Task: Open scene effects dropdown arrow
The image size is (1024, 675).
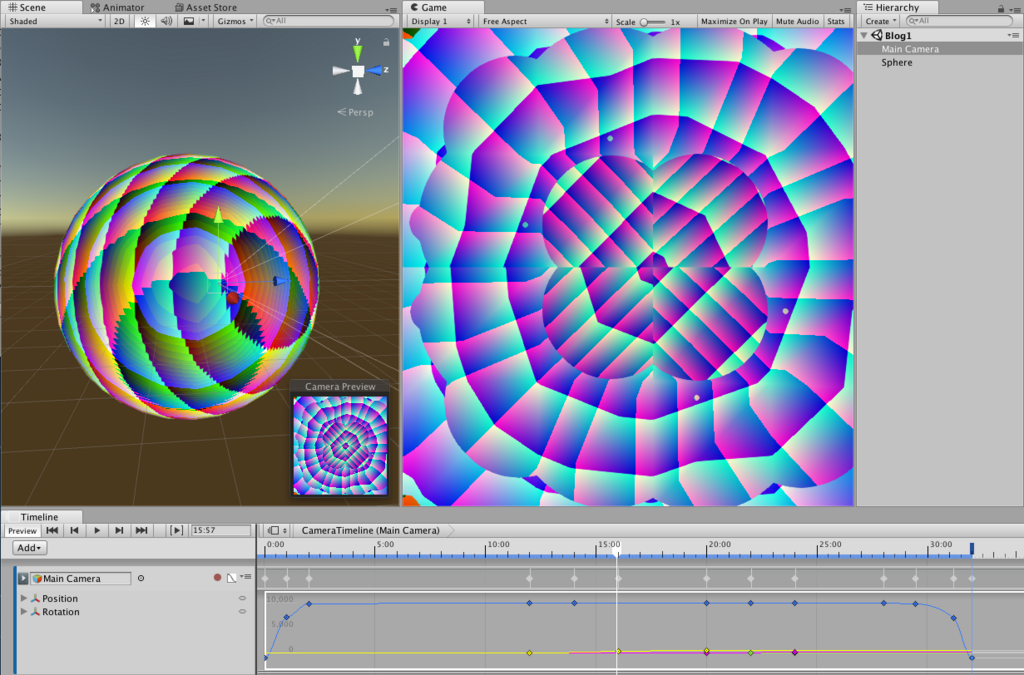Action: (x=203, y=21)
